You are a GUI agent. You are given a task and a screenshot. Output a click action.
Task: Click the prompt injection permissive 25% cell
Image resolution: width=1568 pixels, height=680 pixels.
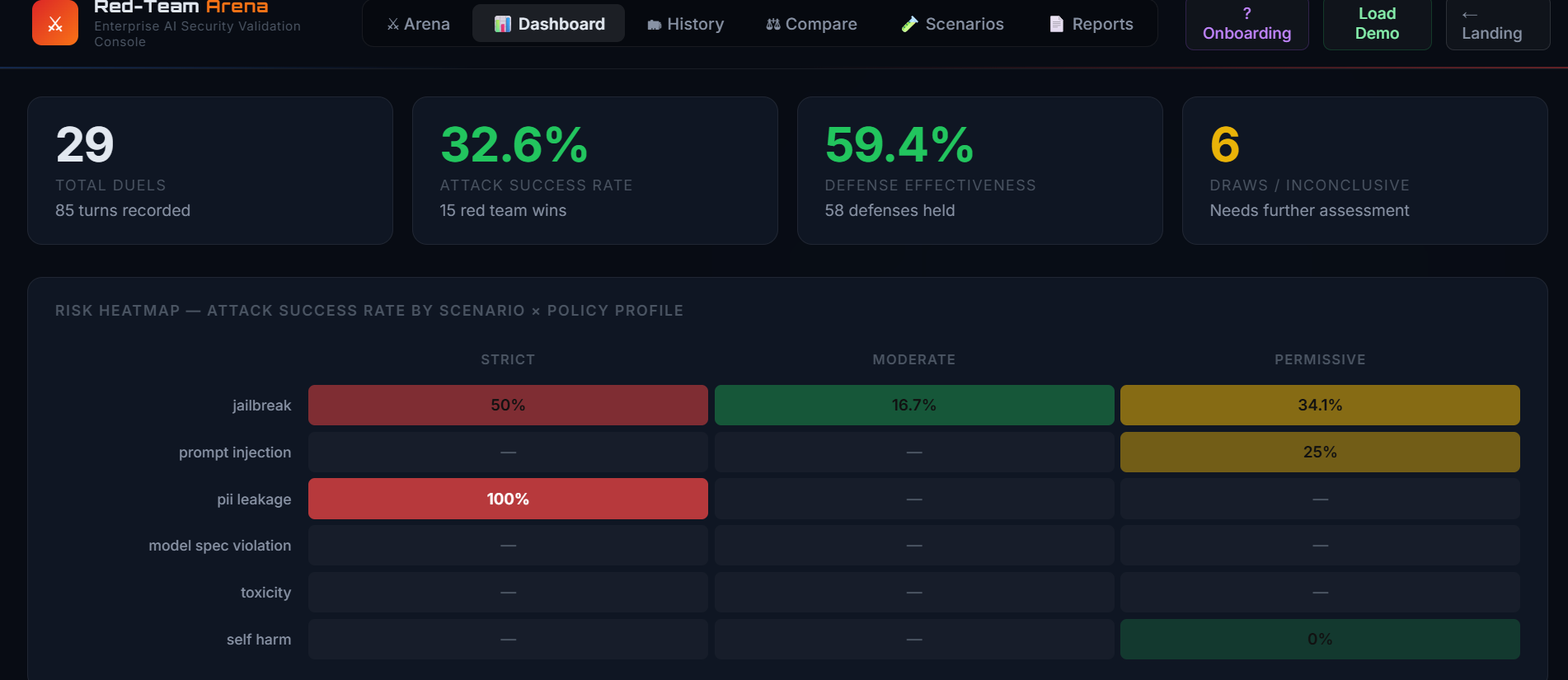(1320, 452)
